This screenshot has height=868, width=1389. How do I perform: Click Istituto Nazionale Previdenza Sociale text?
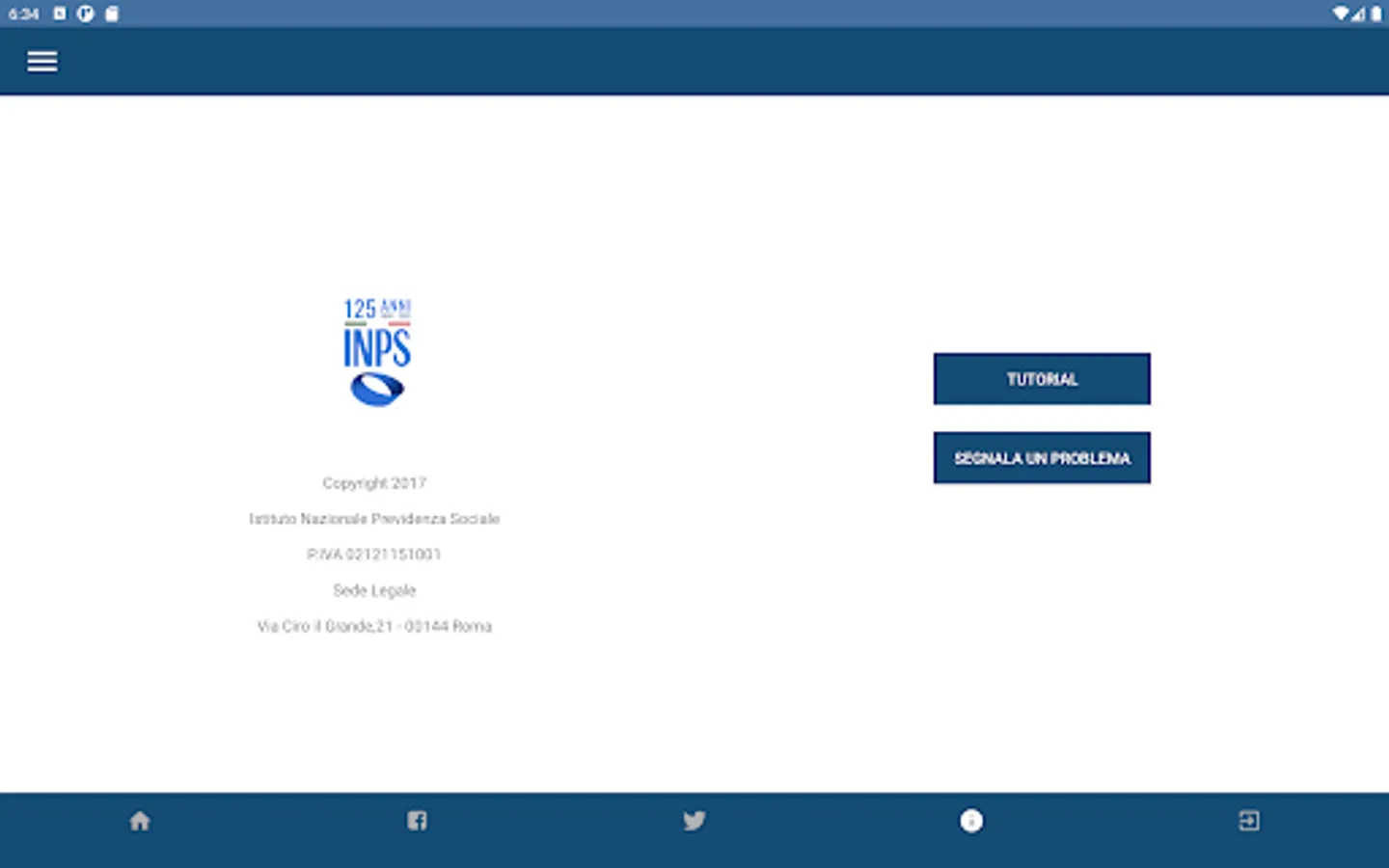[374, 519]
